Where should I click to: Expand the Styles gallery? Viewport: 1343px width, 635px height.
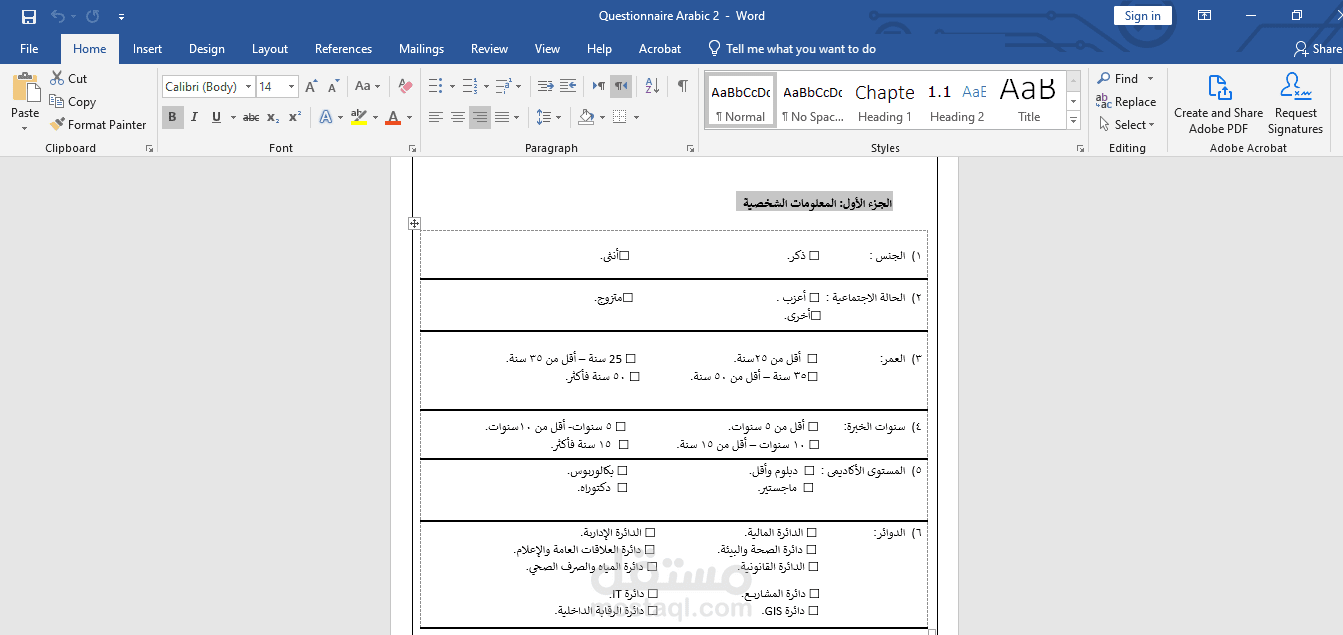click(x=1073, y=120)
